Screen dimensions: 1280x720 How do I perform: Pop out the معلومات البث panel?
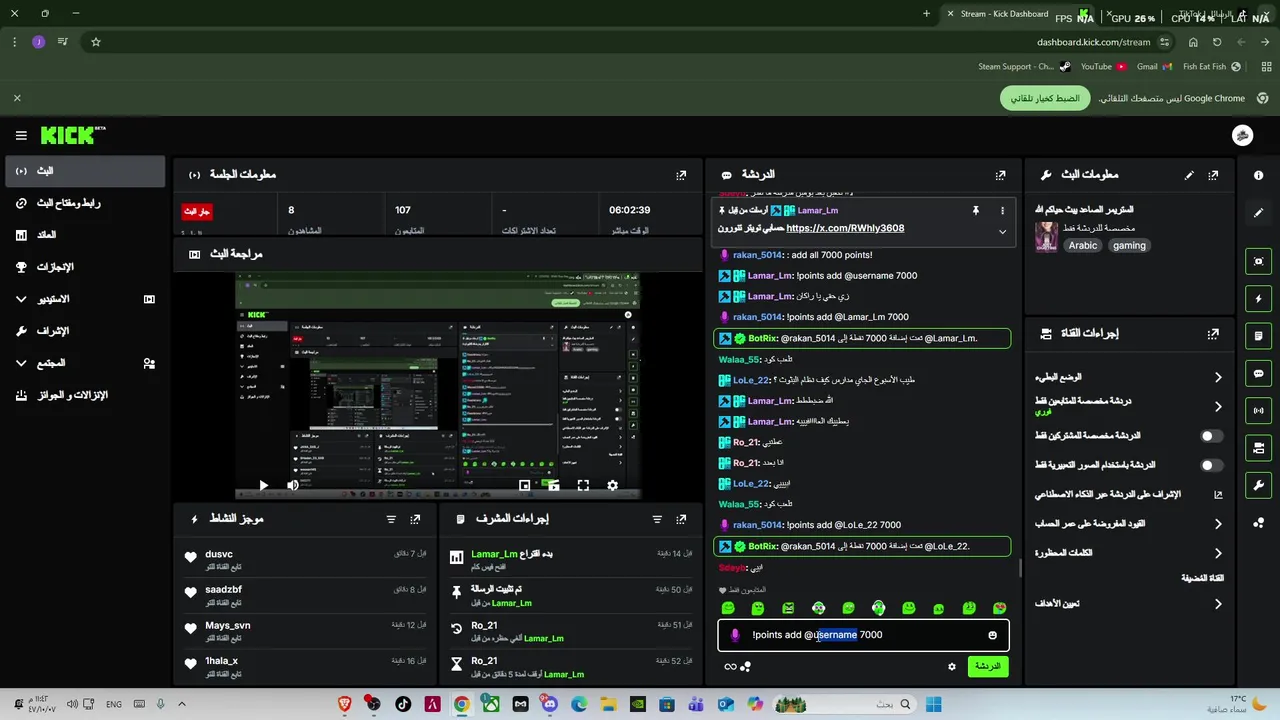(1213, 175)
